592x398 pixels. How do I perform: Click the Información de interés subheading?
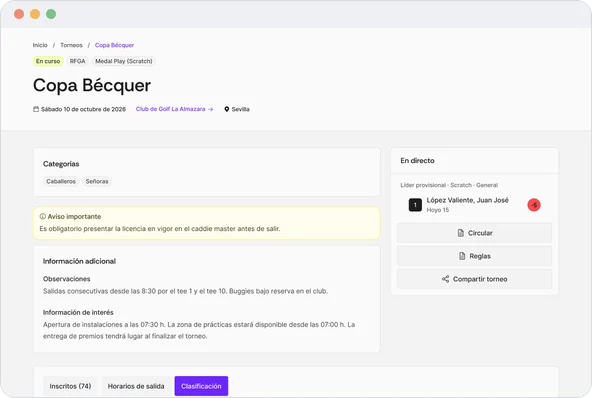(78, 312)
